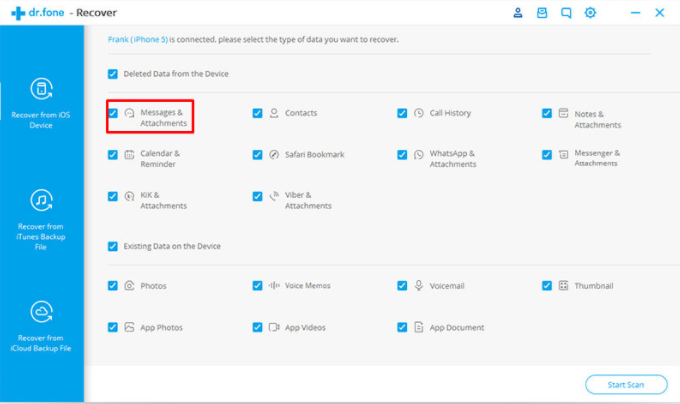Viewport: 680px width, 404px height.
Task: Select Recover from iOS Device icon
Action: pyautogui.click(x=42, y=88)
